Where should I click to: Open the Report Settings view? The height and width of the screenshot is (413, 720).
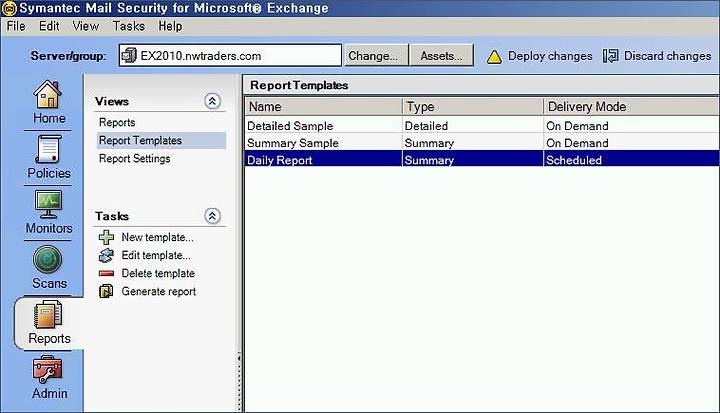[135, 158]
